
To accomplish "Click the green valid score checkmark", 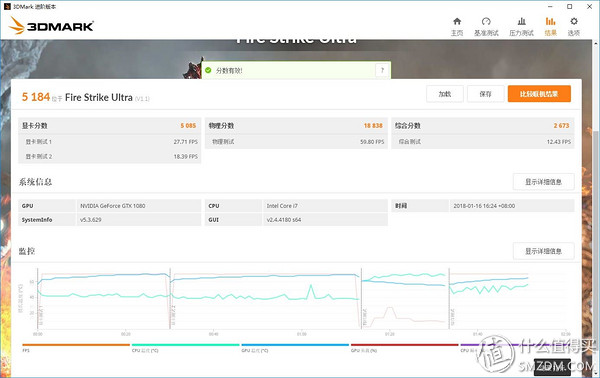I will point(208,70).
